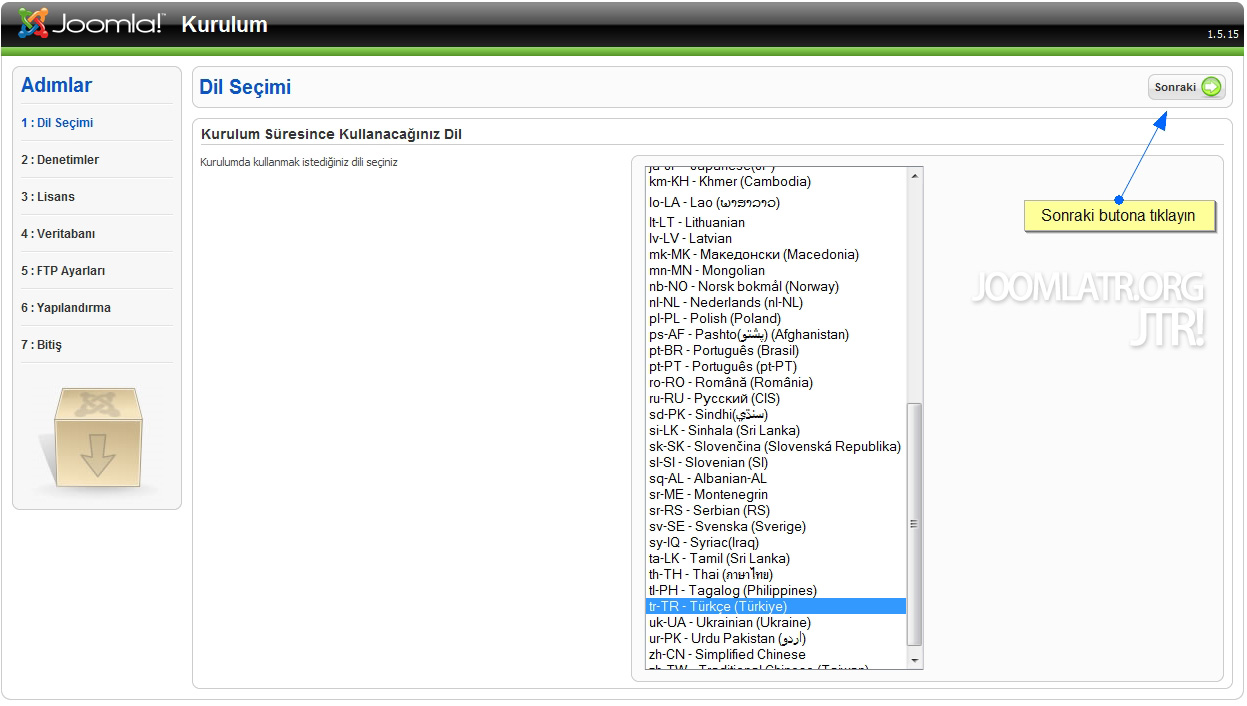The image size is (1247, 706).
Task: Select th-TH - Thai
Action: click(x=776, y=574)
